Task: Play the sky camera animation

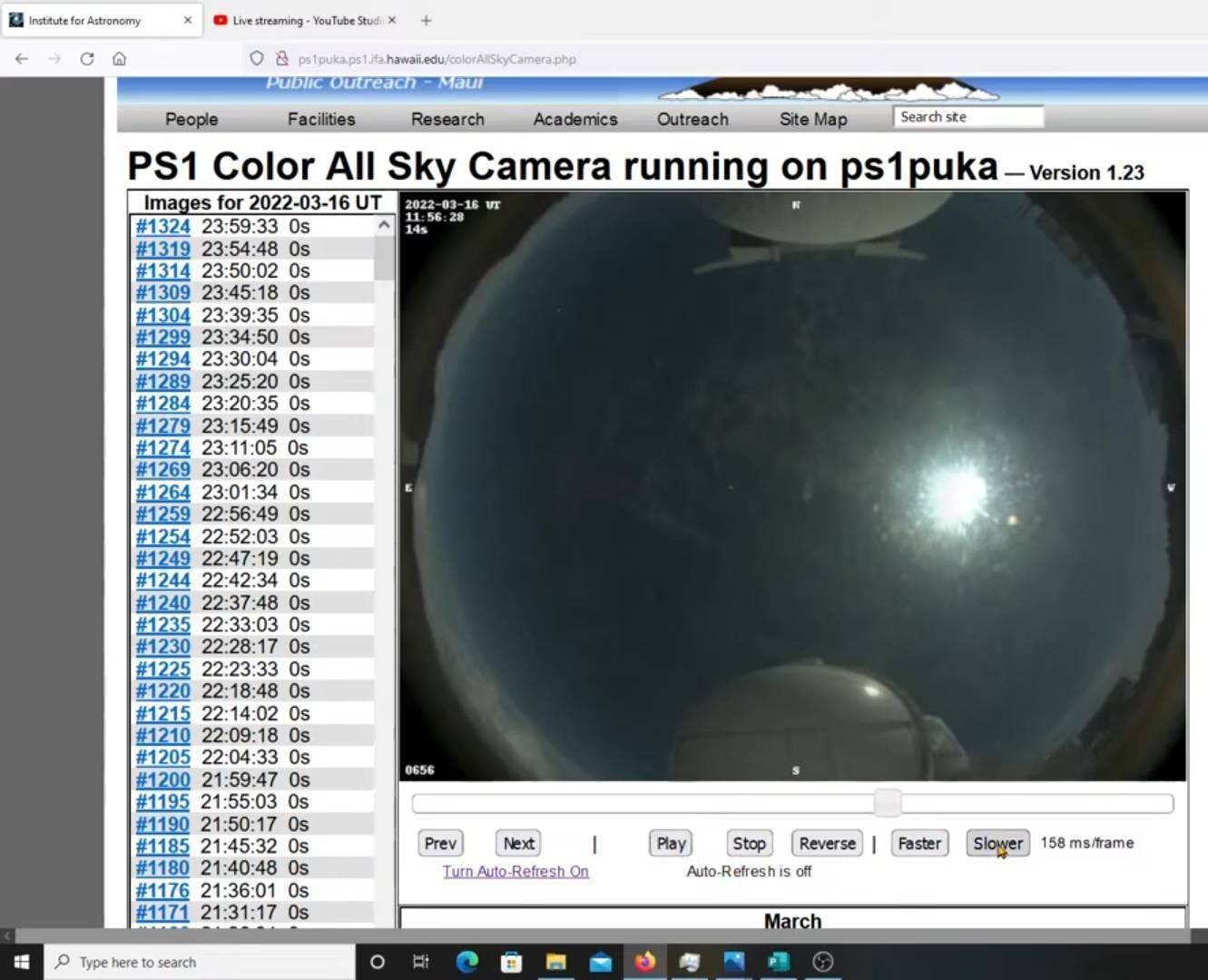Action: pos(671,844)
